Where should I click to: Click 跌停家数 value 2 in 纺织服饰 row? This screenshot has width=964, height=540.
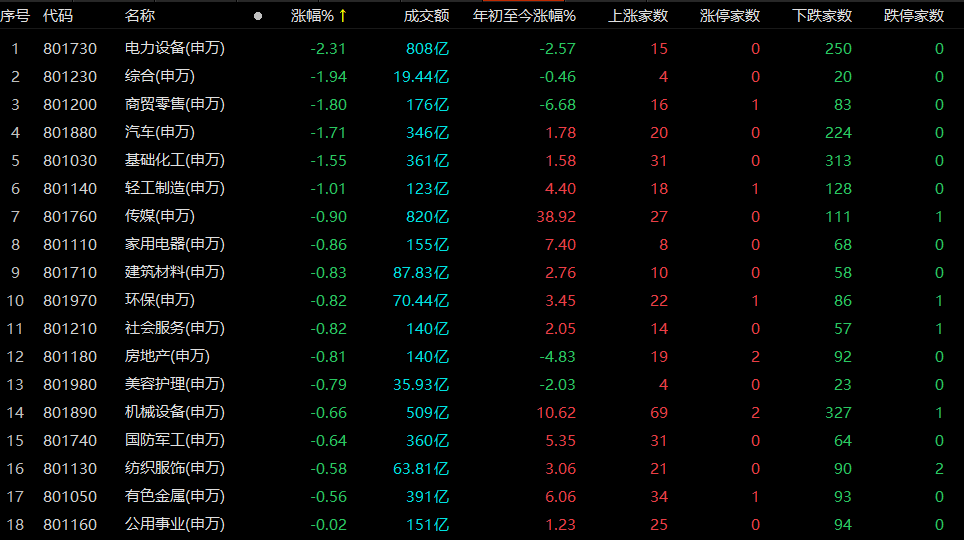click(939, 469)
